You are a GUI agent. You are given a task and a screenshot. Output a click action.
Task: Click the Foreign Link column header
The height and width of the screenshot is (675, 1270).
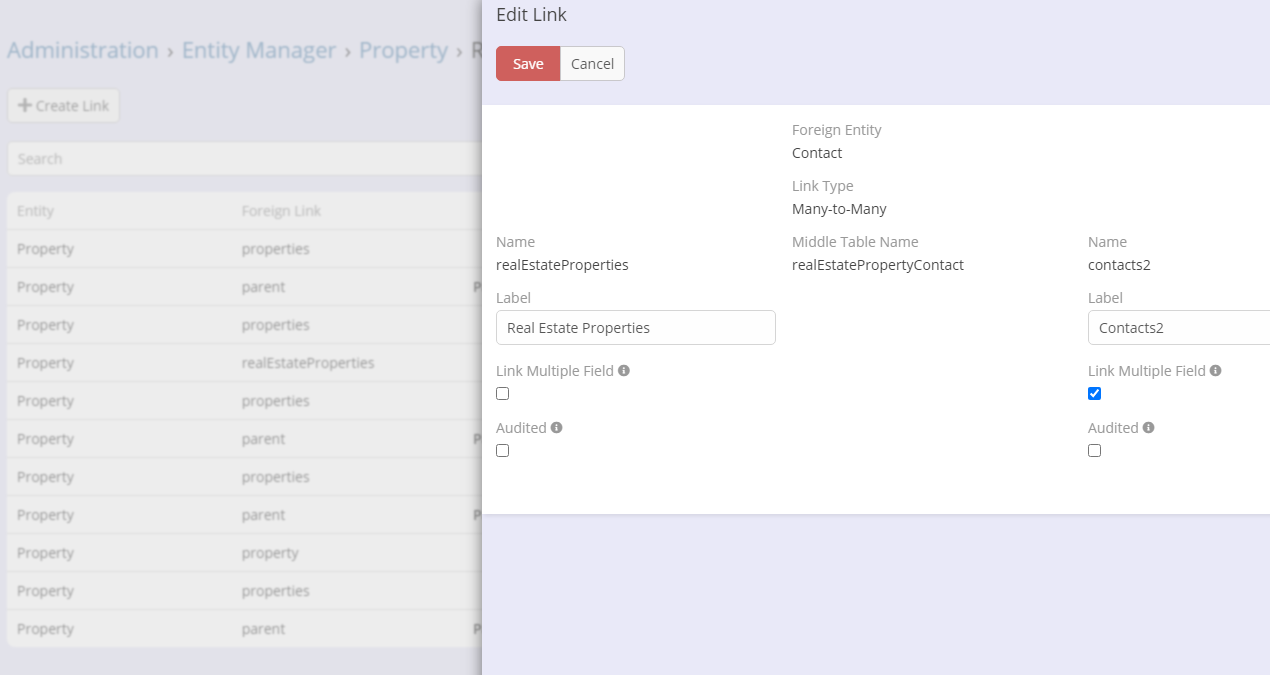point(281,212)
